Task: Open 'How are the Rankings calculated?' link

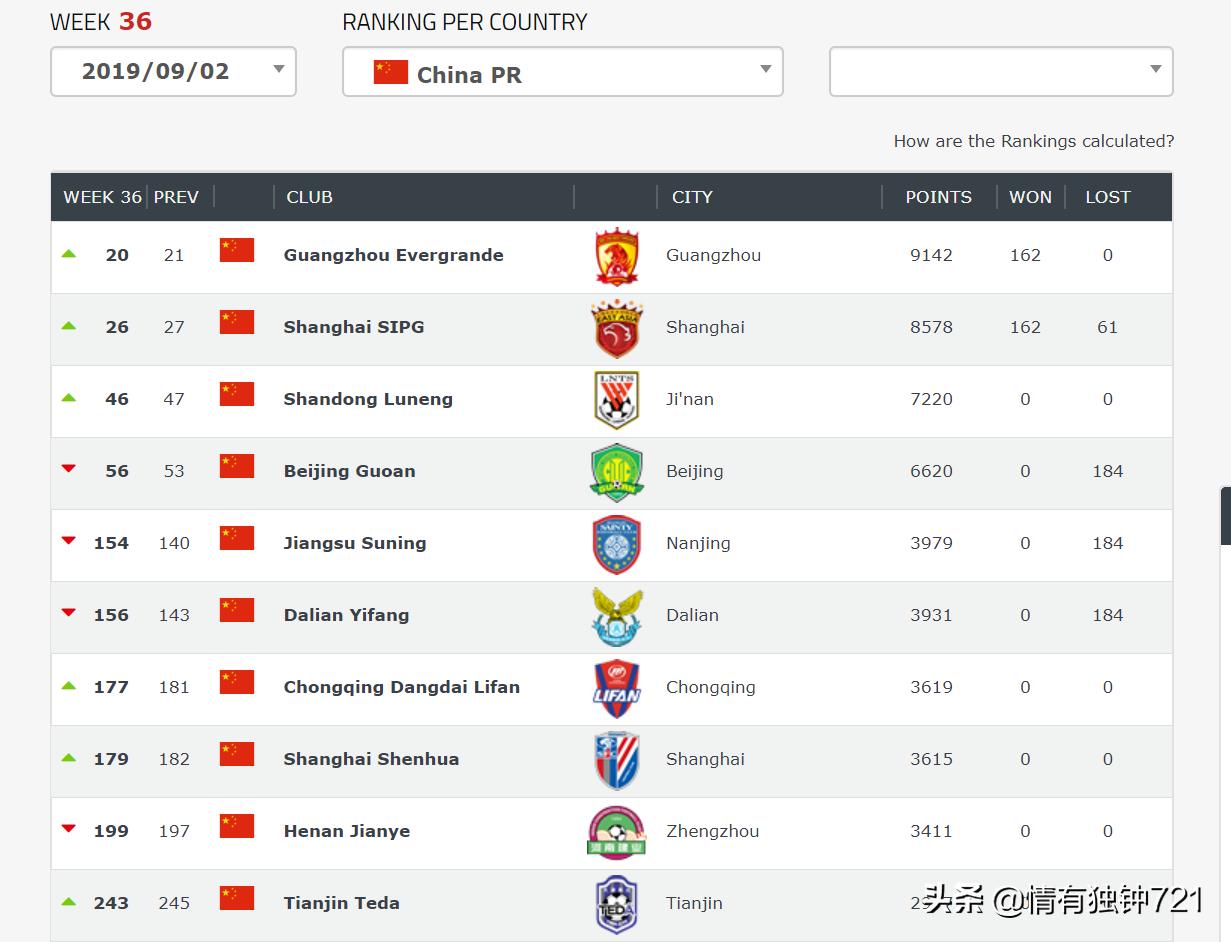Action: click(1033, 141)
